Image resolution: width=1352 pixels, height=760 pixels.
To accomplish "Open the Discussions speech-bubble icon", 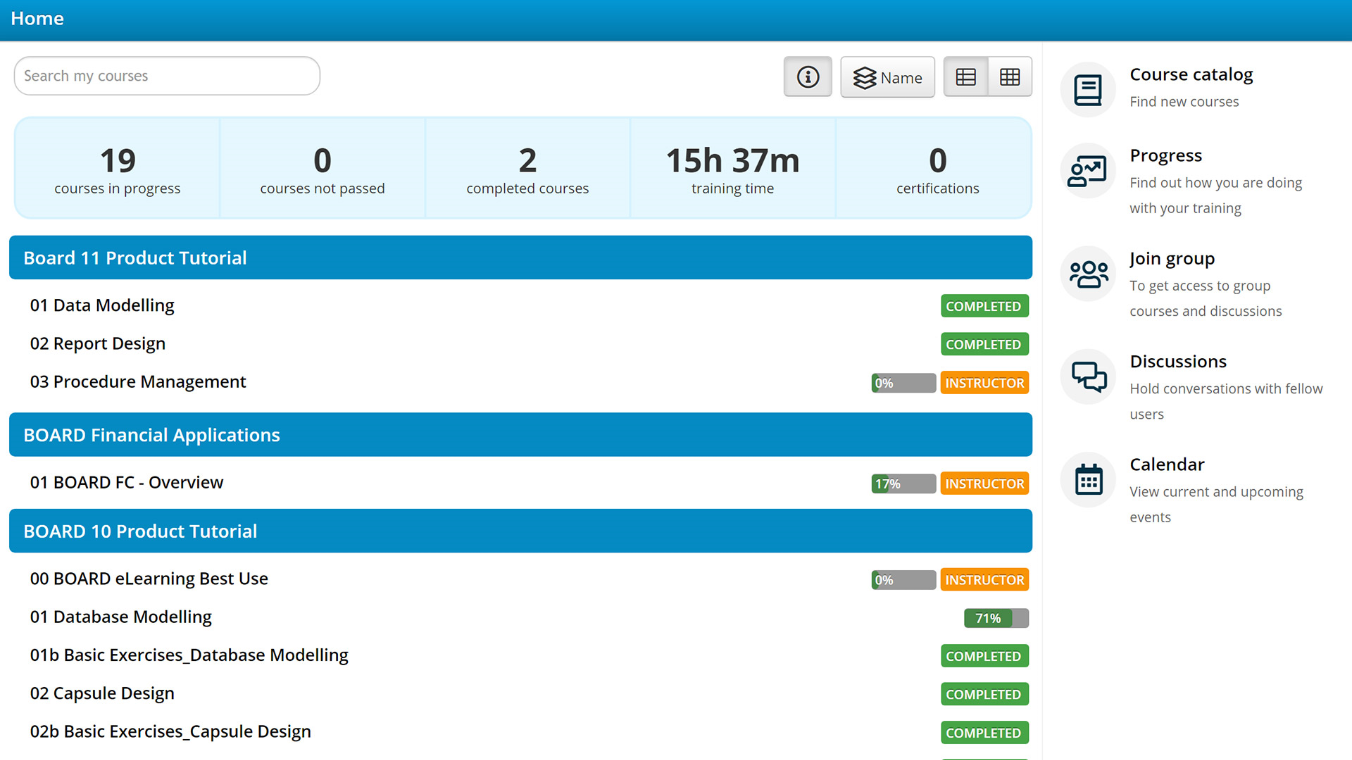I will pyautogui.click(x=1088, y=377).
